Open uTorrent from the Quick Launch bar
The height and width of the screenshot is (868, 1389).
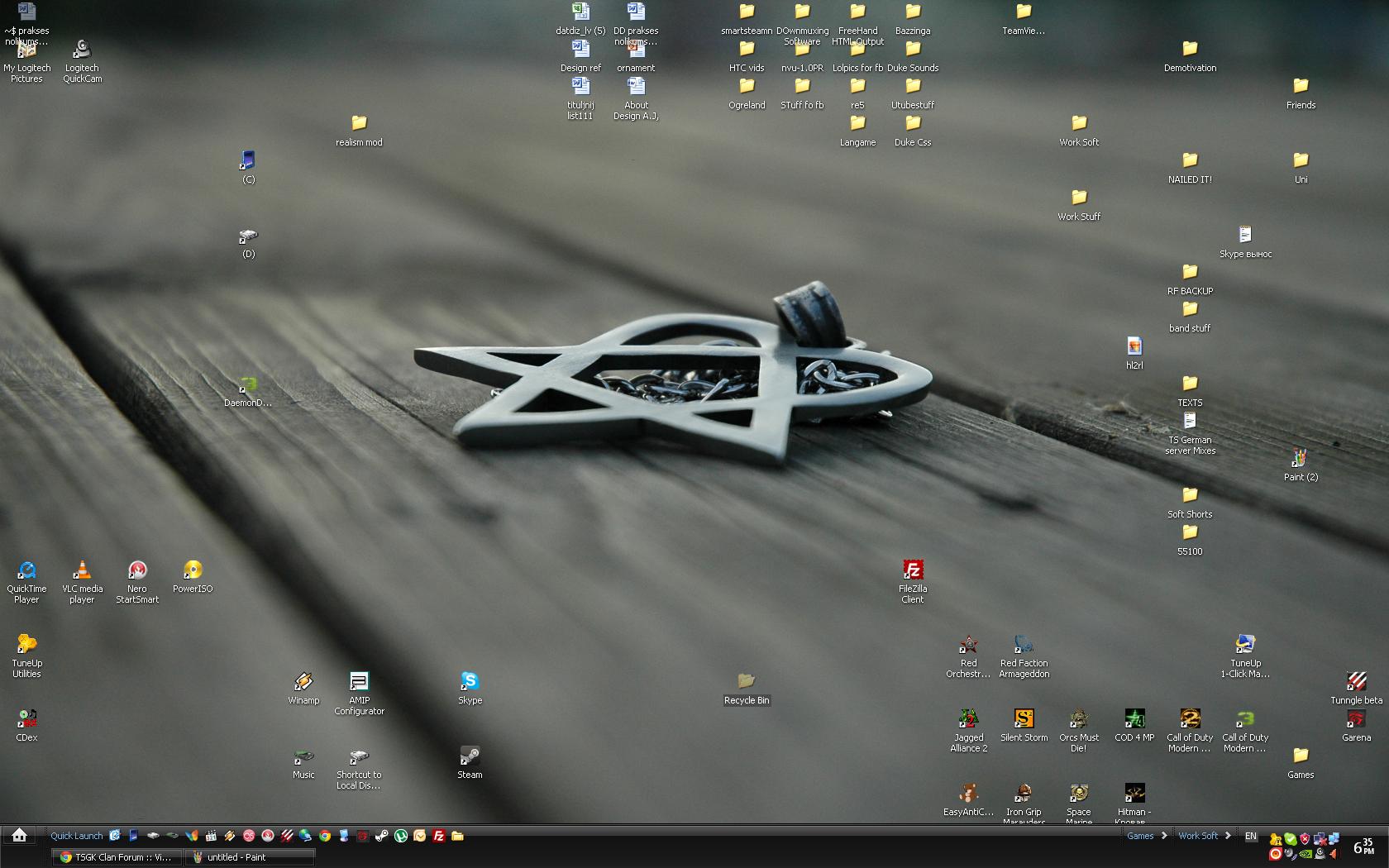point(400,836)
